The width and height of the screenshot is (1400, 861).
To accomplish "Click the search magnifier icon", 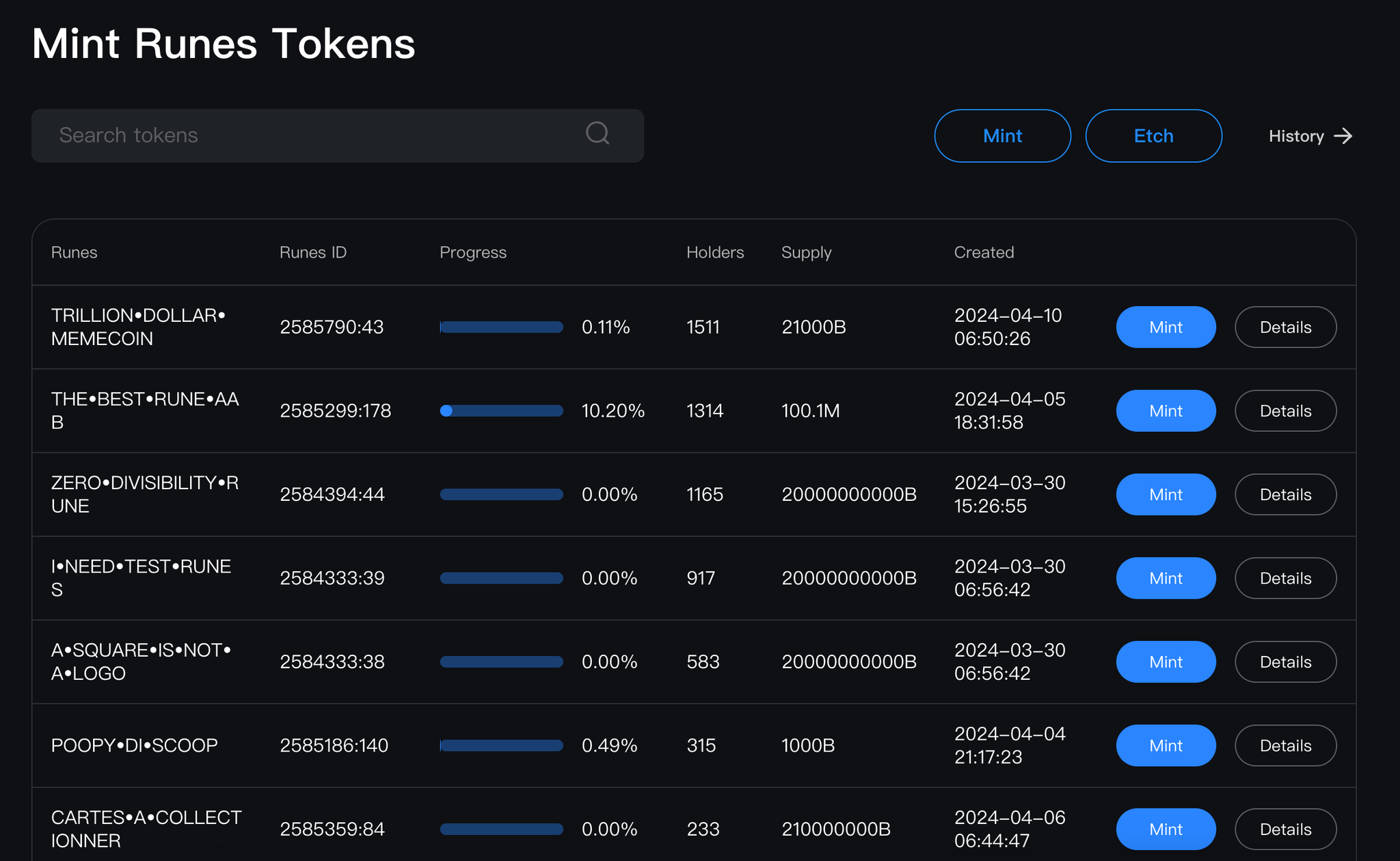I will click(x=597, y=133).
